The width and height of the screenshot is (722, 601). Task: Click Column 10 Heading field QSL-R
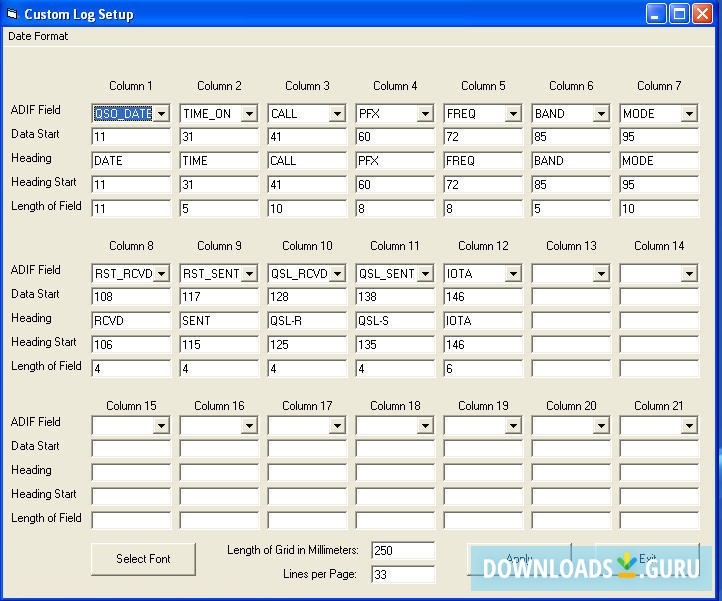click(x=307, y=321)
